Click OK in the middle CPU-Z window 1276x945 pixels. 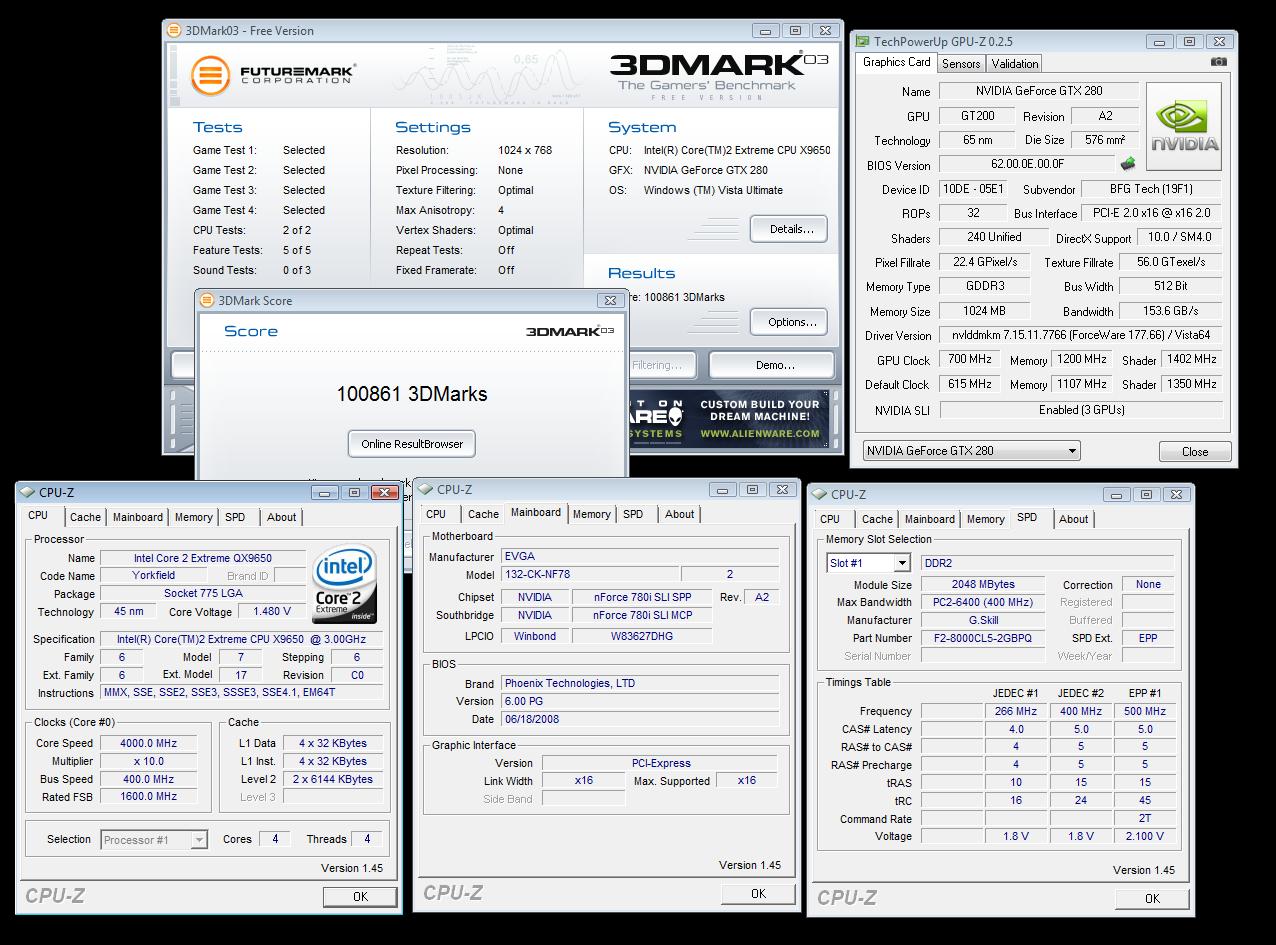coord(758,894)
